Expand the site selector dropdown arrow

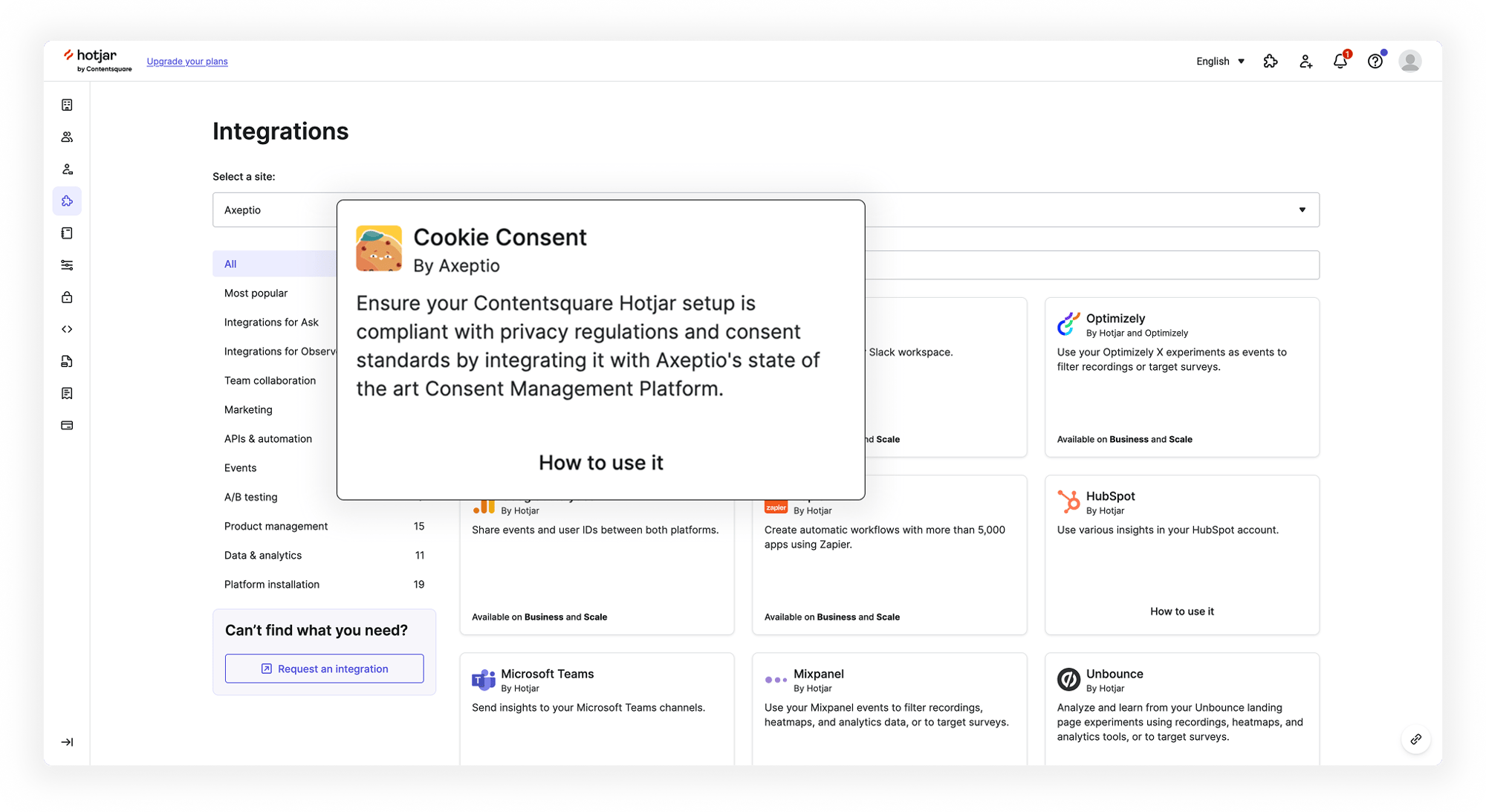(1302, 210)
